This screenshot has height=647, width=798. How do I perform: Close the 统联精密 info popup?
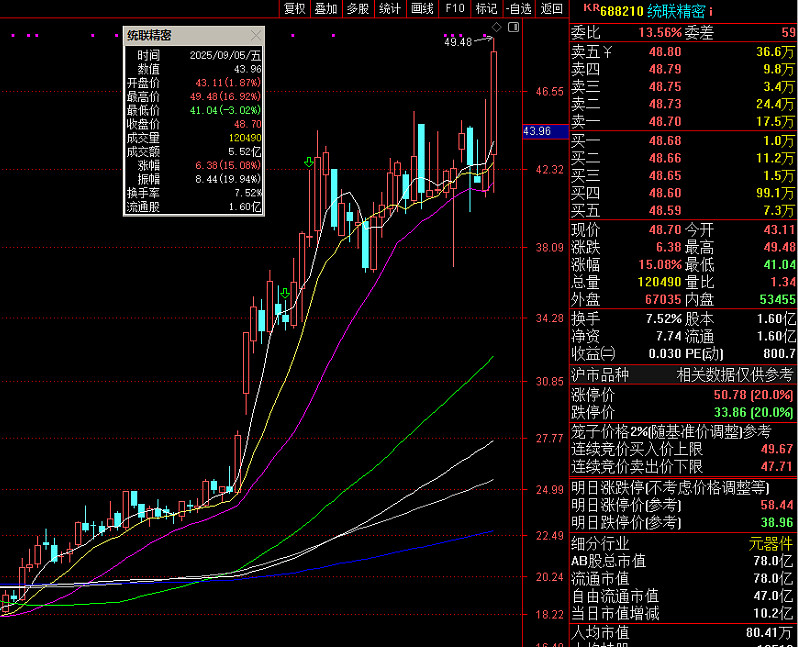(256, 35)
